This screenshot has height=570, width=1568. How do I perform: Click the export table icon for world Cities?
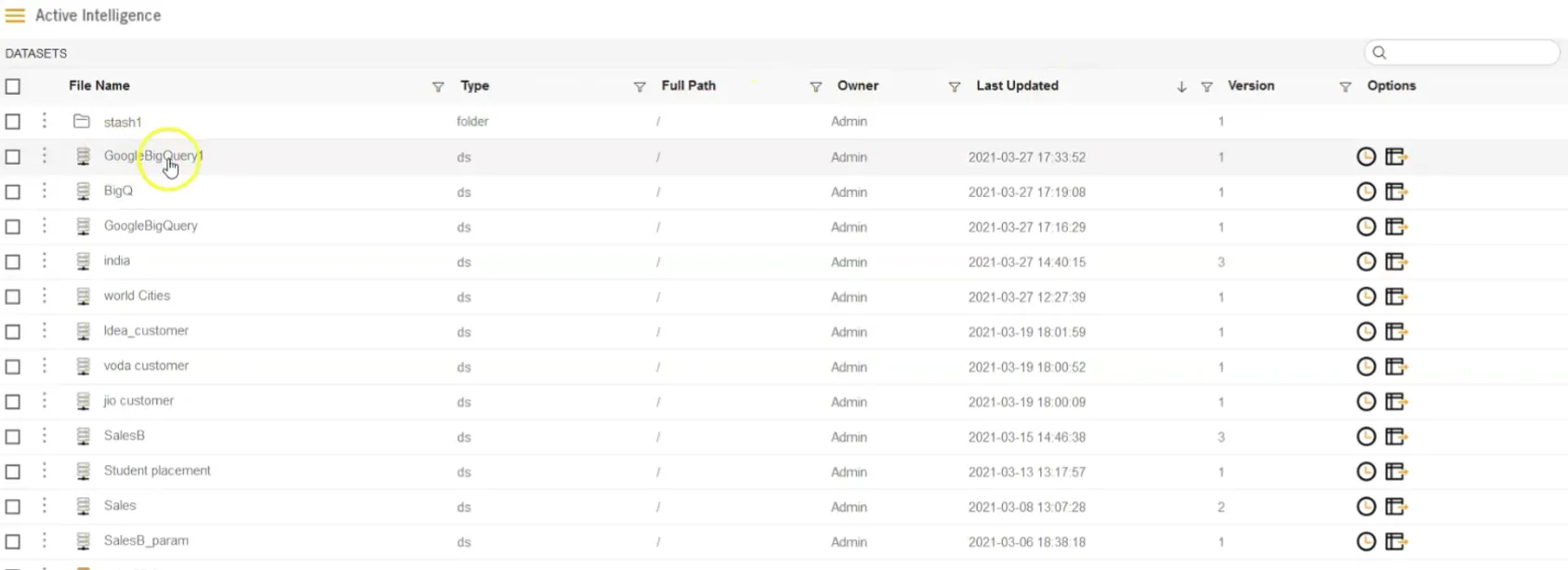[x=1396, y=297]
